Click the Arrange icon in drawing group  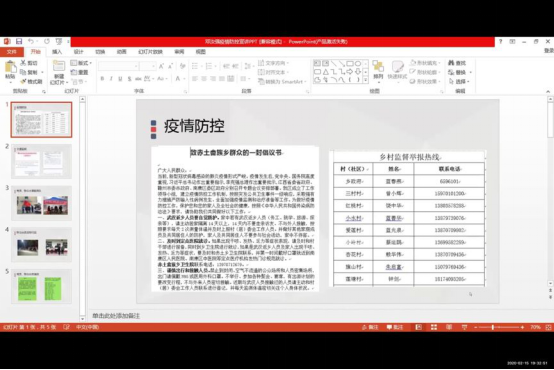(x=378, y=70)
